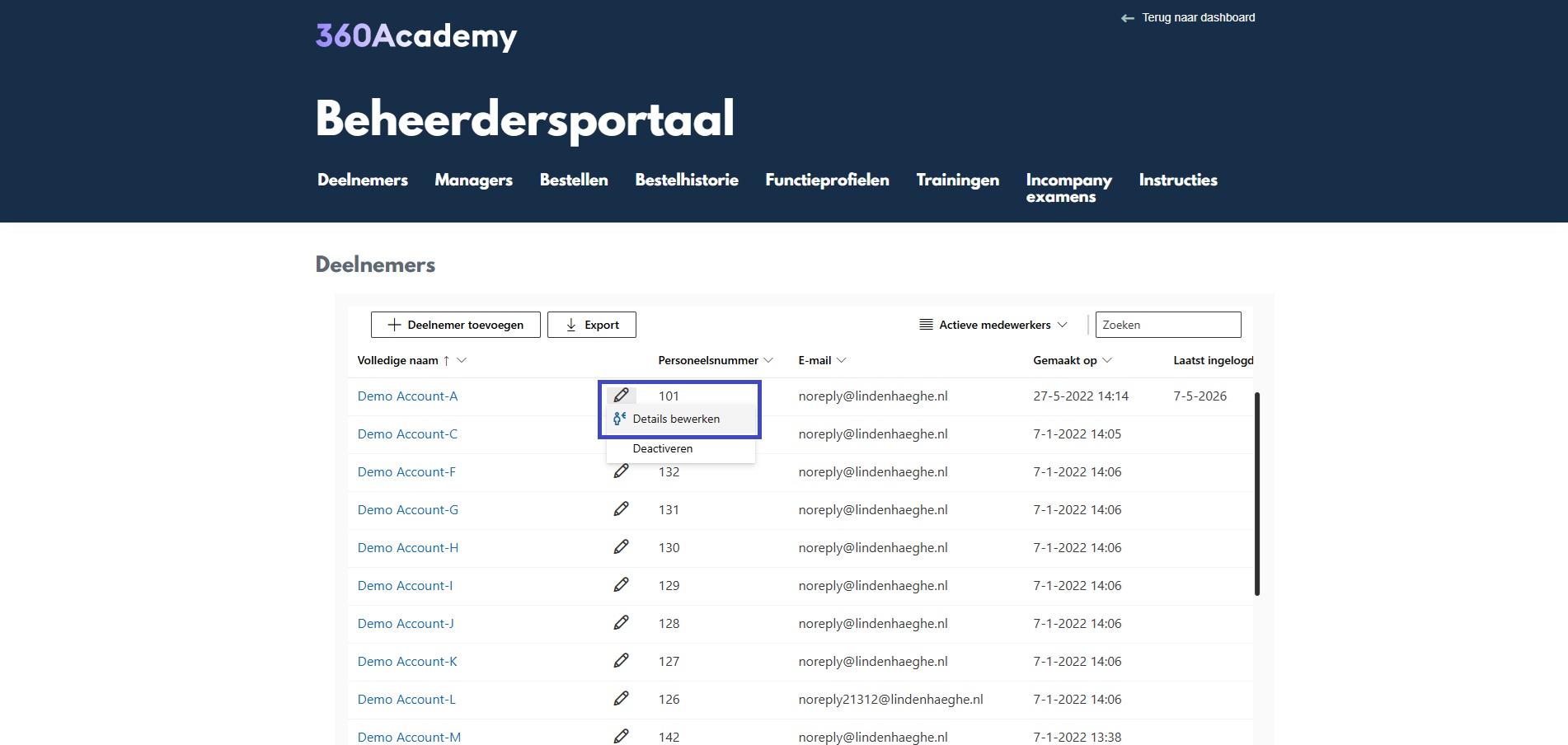Click the Export button
1568x745 pixels.
pos(592,325)
